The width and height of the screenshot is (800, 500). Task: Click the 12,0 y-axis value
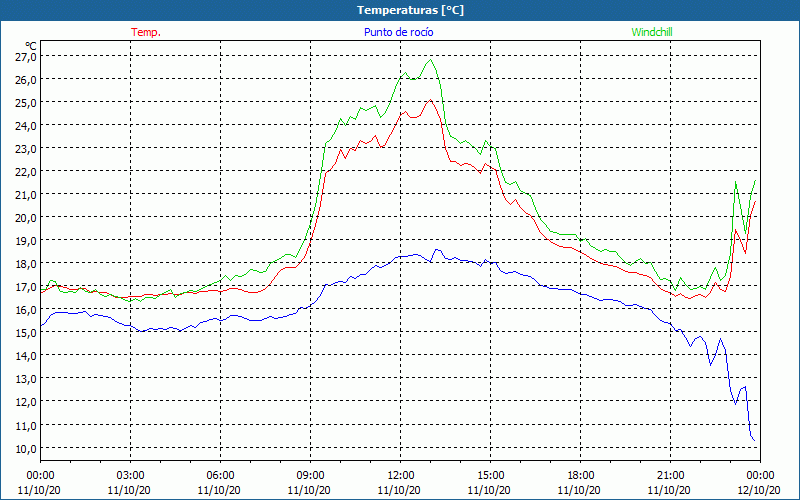(x=26, y=402)
